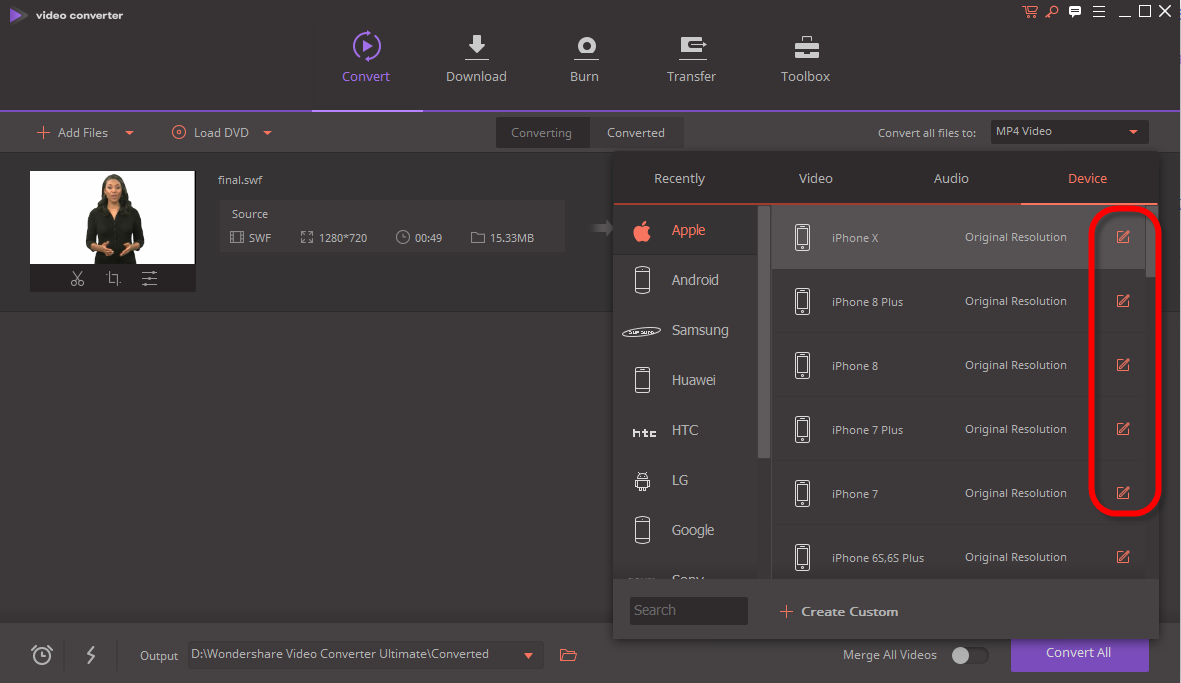Toggle the Merge All Videos switch
Image resolution: width=1181 pixels, height=683 pixels.
(x=969, y=655)
